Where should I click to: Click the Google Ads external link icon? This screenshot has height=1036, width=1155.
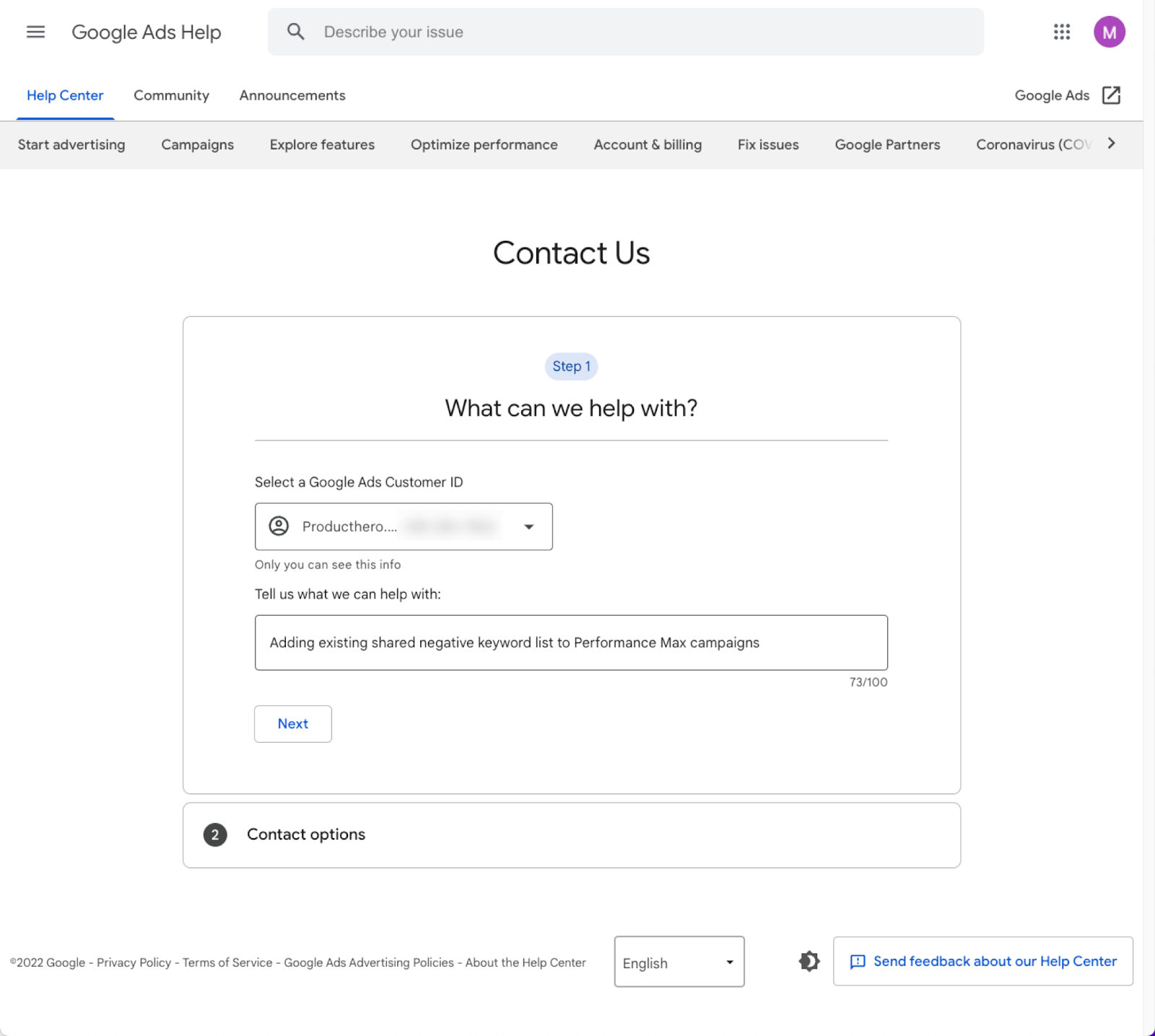click(x=1111, y=95)
